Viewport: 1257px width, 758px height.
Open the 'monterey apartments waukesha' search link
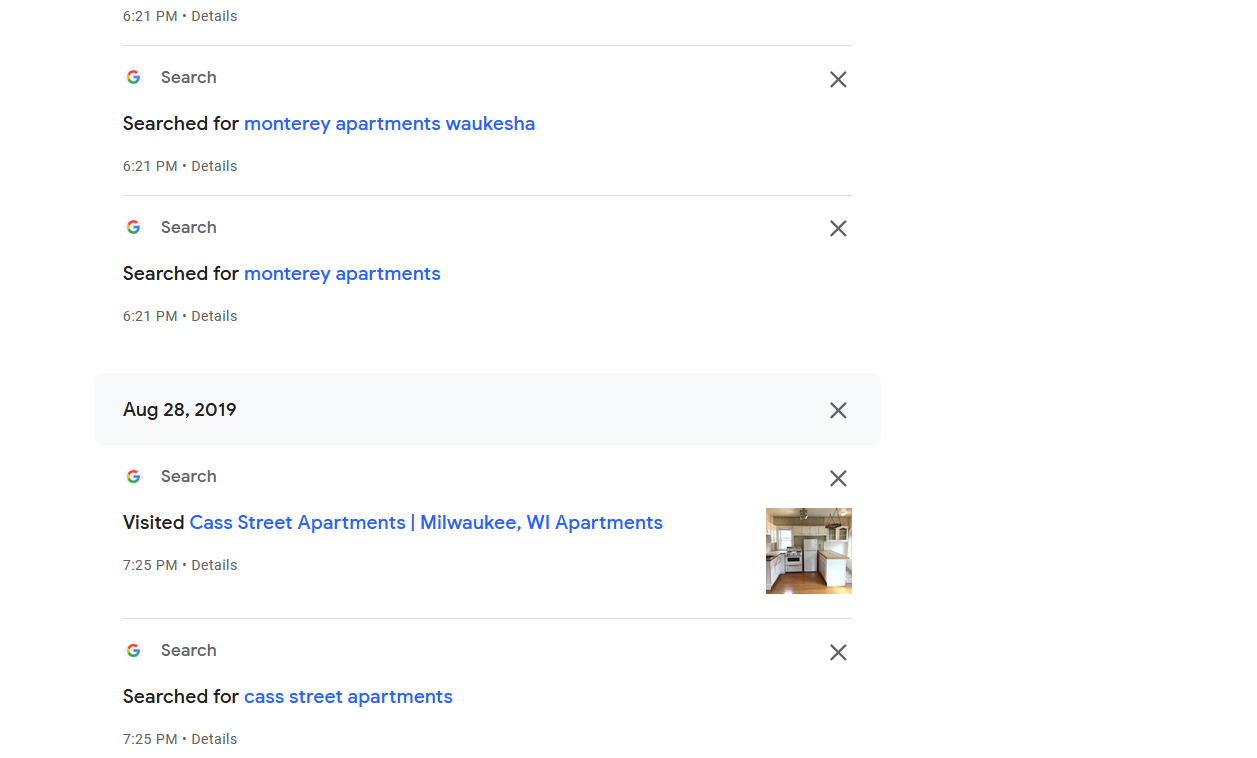389,124
